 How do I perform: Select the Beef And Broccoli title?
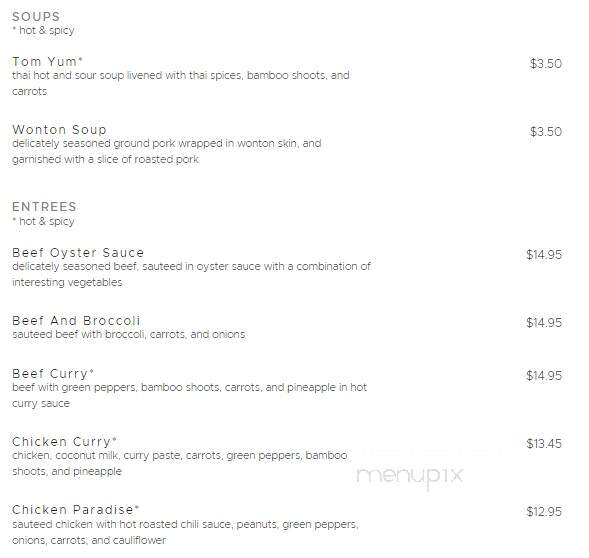point(76,321)
